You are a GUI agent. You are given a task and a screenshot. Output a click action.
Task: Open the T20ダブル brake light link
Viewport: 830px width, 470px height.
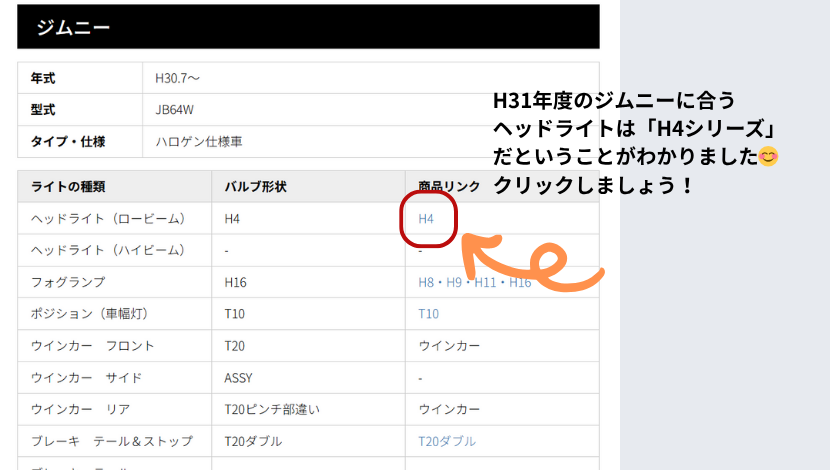(x=446, y=441)
